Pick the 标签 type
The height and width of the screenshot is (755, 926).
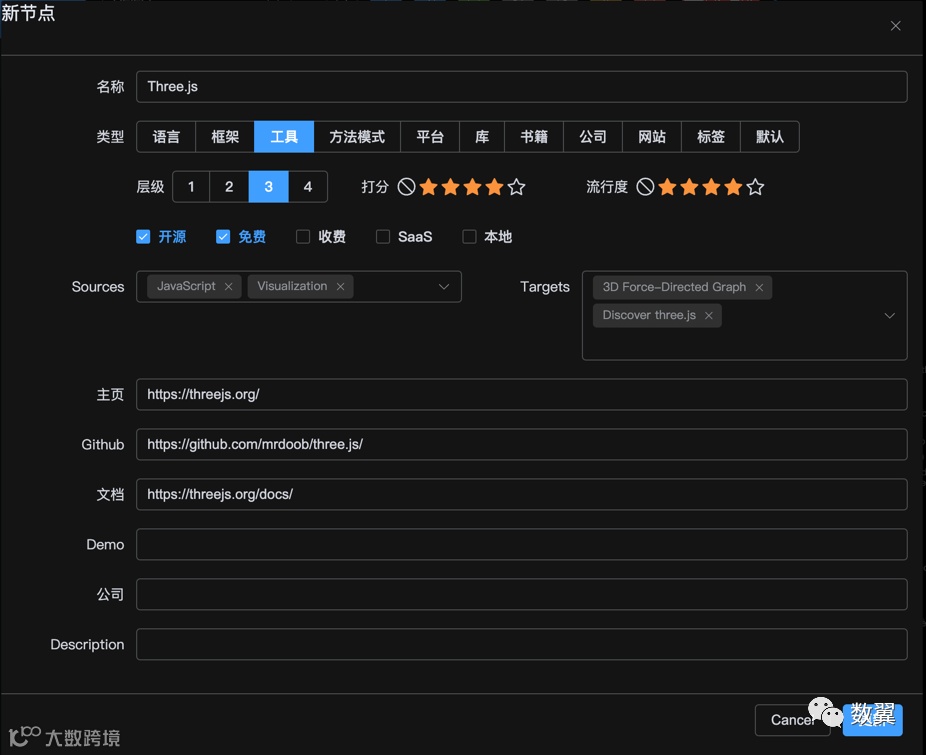click(711, 136)
